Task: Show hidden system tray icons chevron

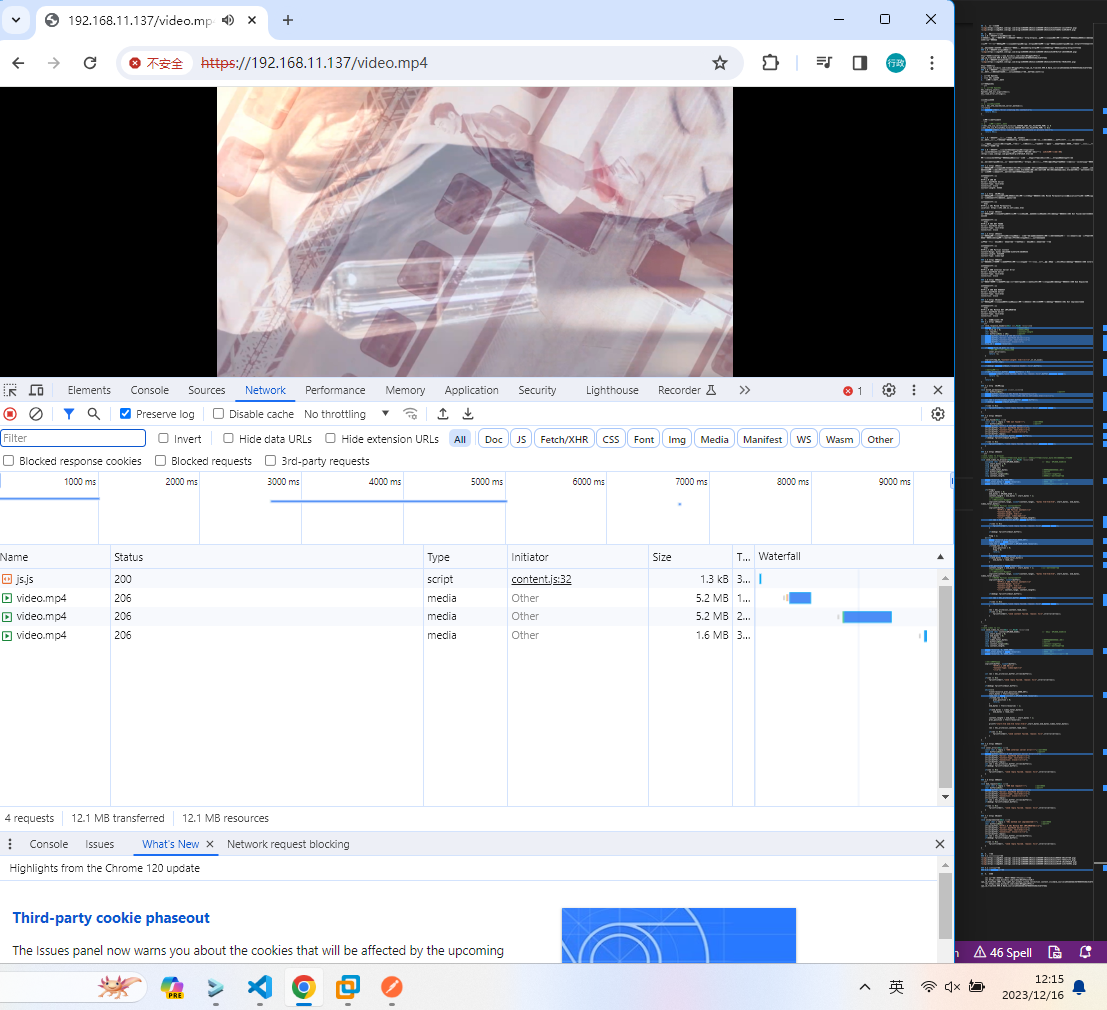Action: (x=864, y=987)
